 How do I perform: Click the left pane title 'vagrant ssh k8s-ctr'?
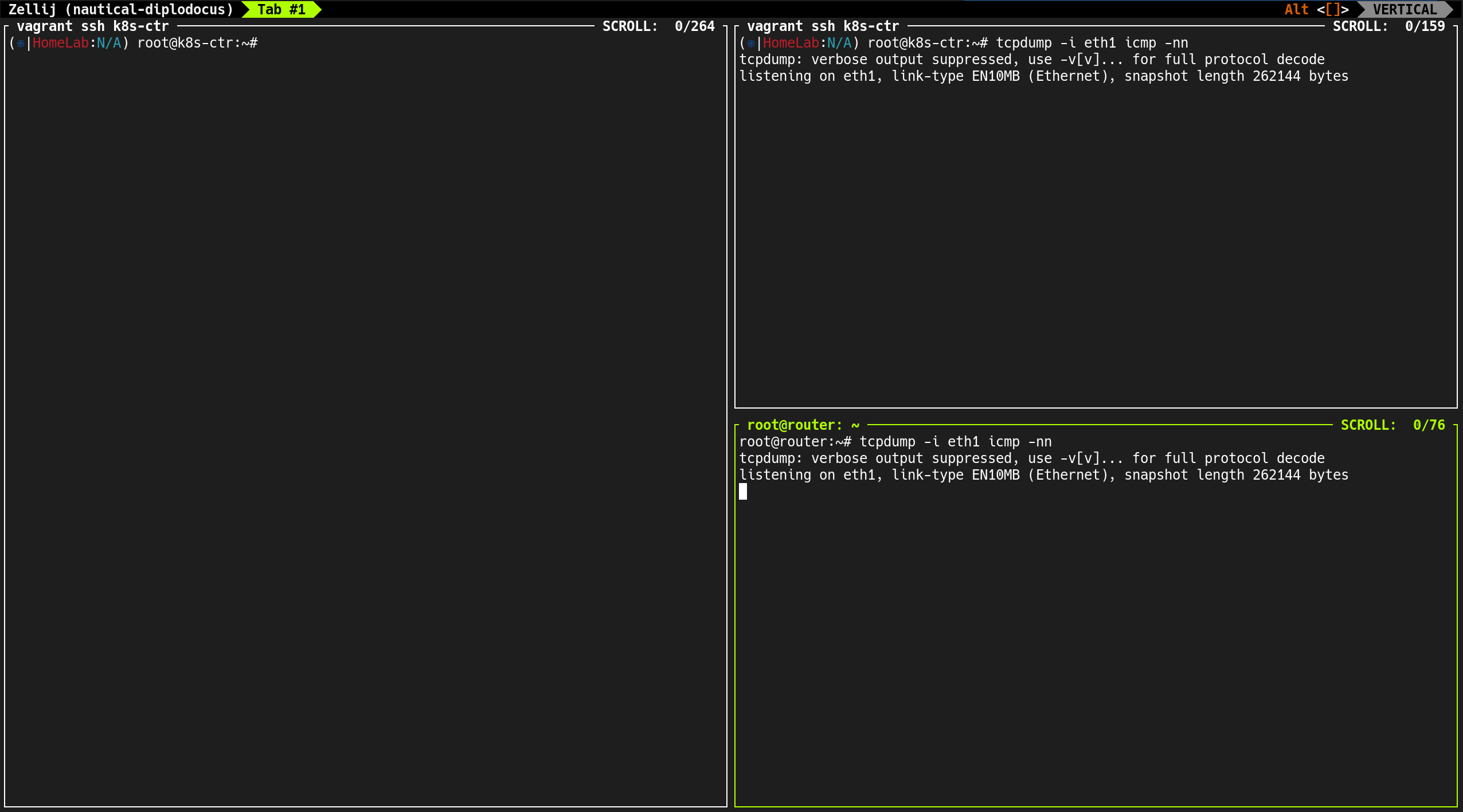click(x=93, y=26)
